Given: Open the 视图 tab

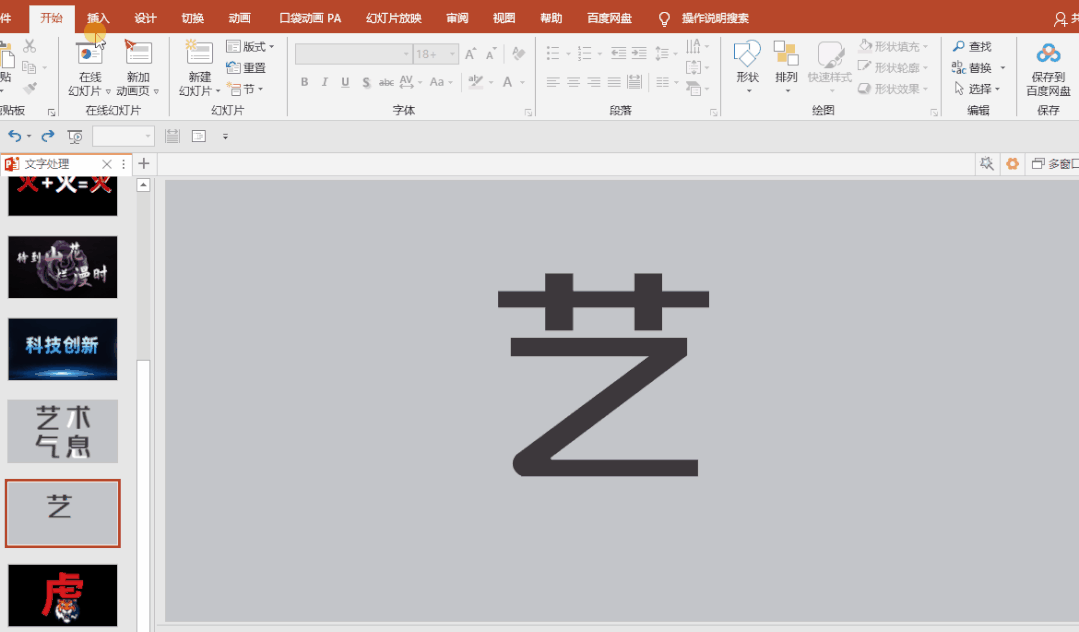Looking at the screenshot, I should 504,18.
